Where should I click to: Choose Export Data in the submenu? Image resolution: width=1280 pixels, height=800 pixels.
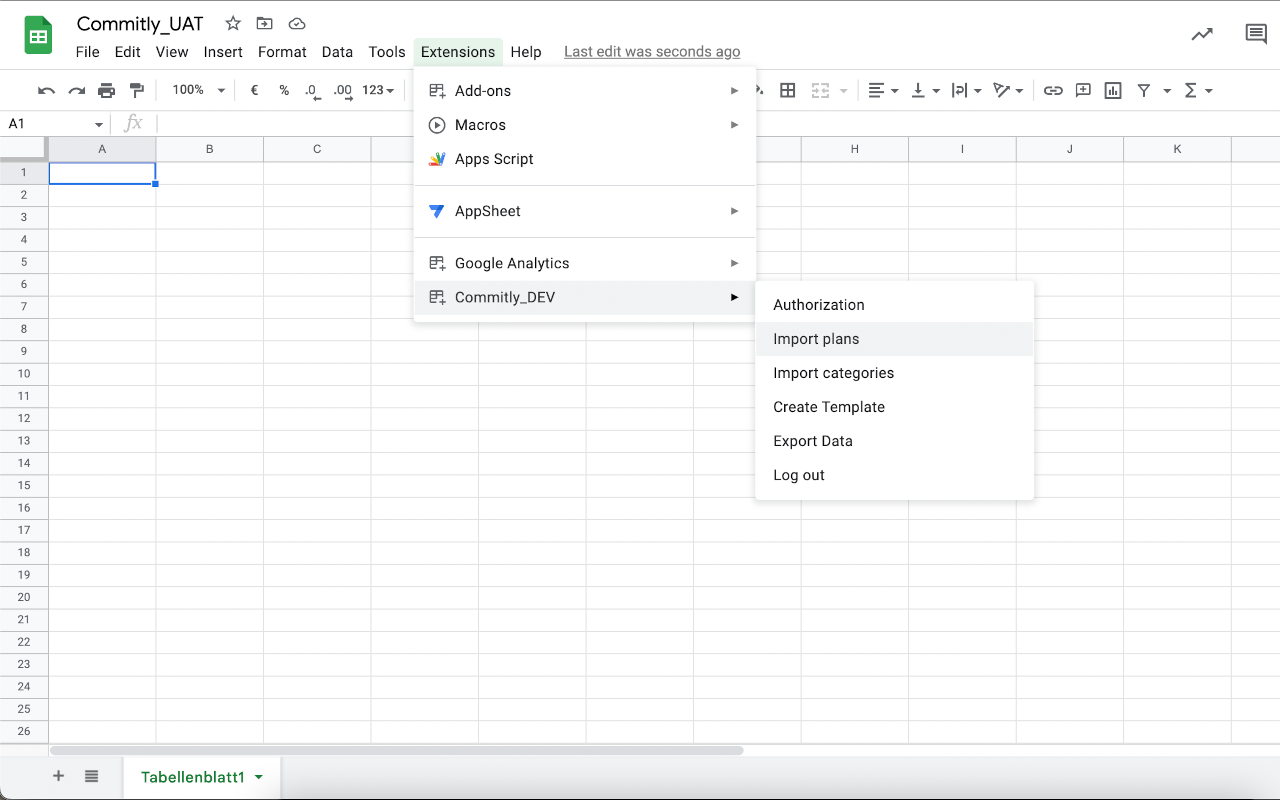point(895,441)
